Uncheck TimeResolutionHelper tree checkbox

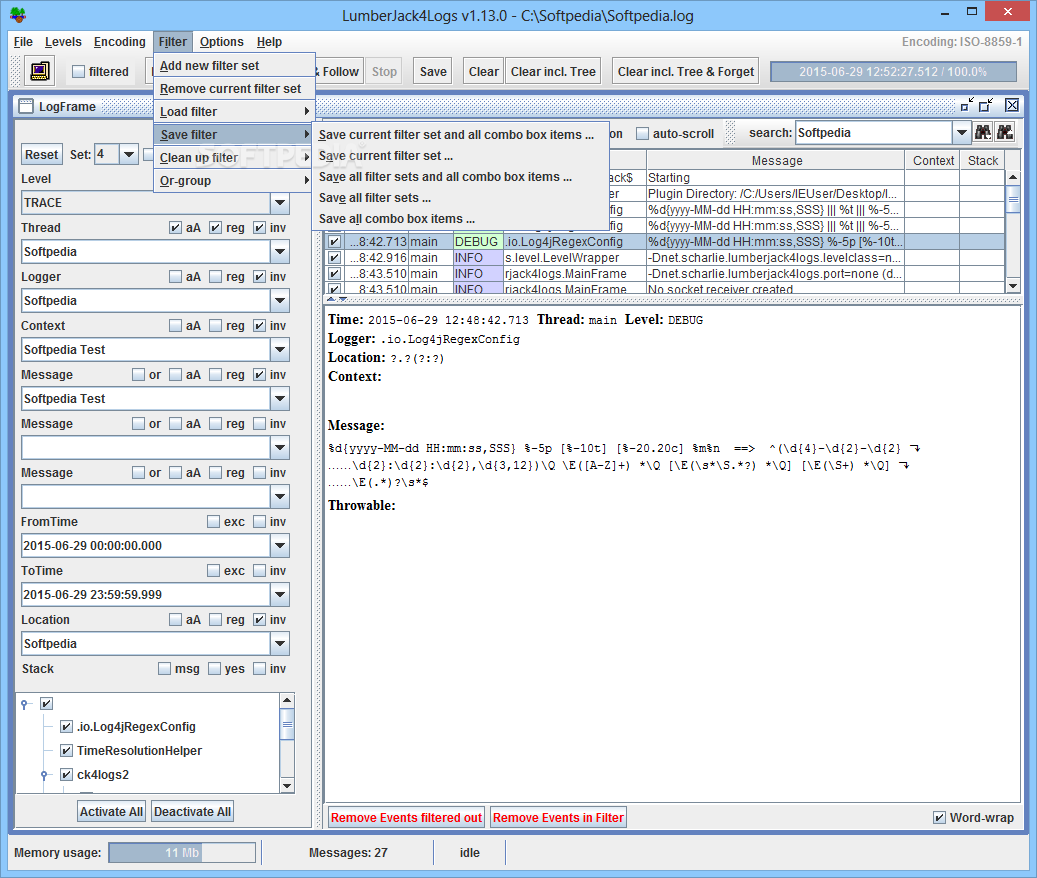pyautogui.click(x=66, y=750)
